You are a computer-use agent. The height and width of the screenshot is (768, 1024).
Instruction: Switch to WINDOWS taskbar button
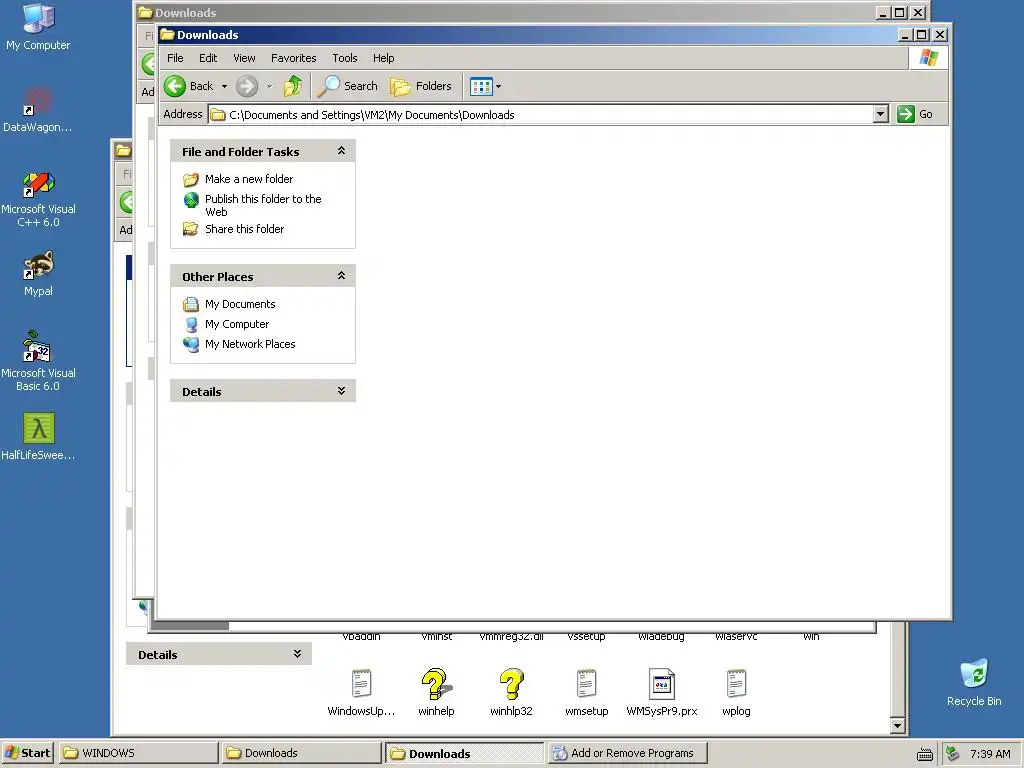tap(138, 753)
